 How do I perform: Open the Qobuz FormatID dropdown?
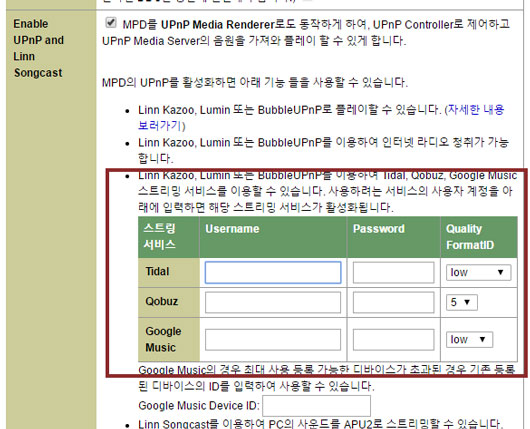pos(461,302)
